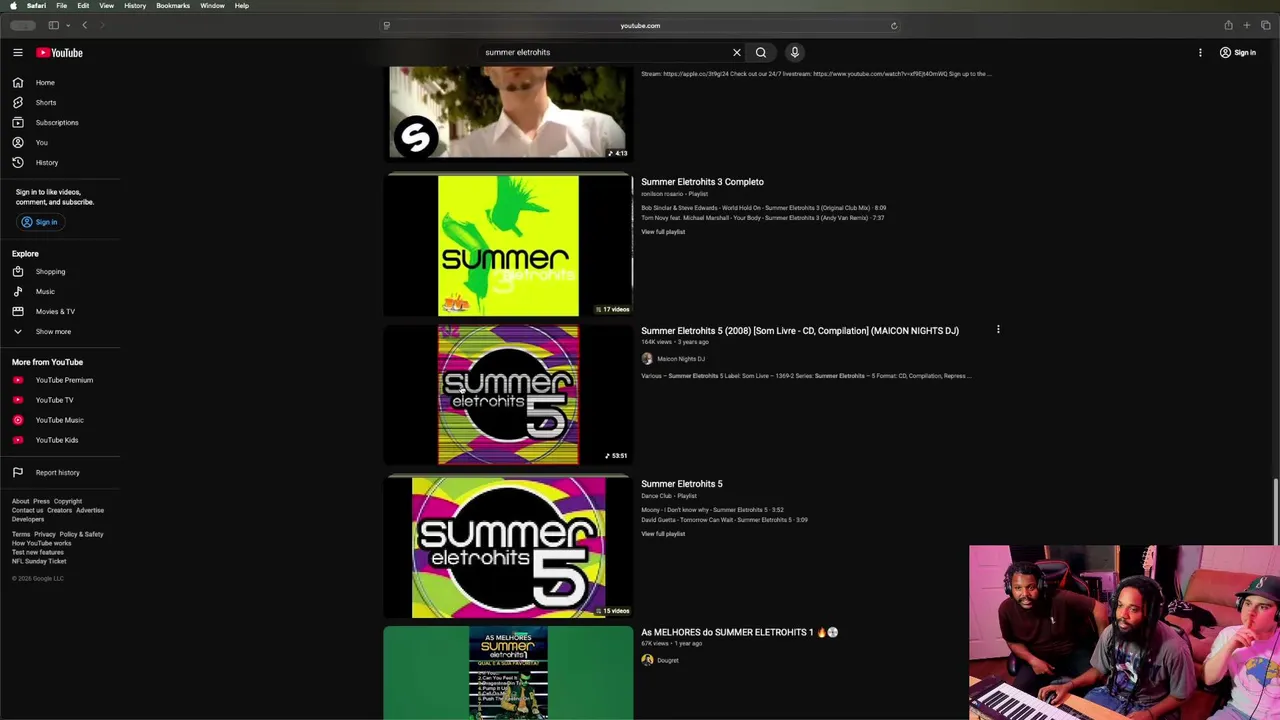View full playlist for Summer Eletrohits 3 Completo

pyautogui.click(x=663, y=232)
